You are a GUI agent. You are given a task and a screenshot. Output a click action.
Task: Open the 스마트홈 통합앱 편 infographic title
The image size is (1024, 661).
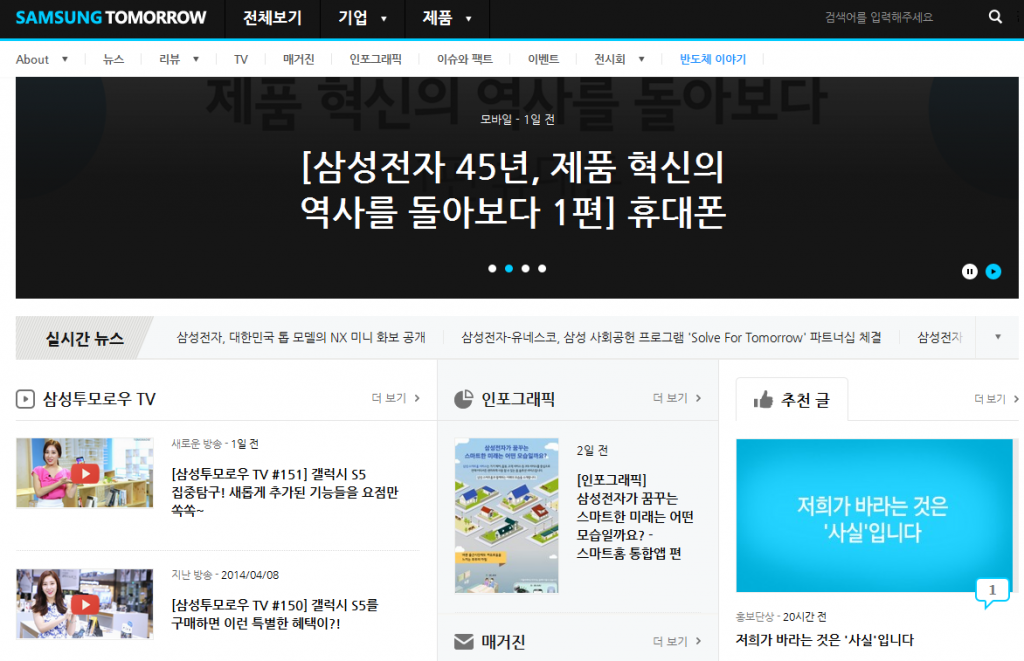tap(635, 516)
